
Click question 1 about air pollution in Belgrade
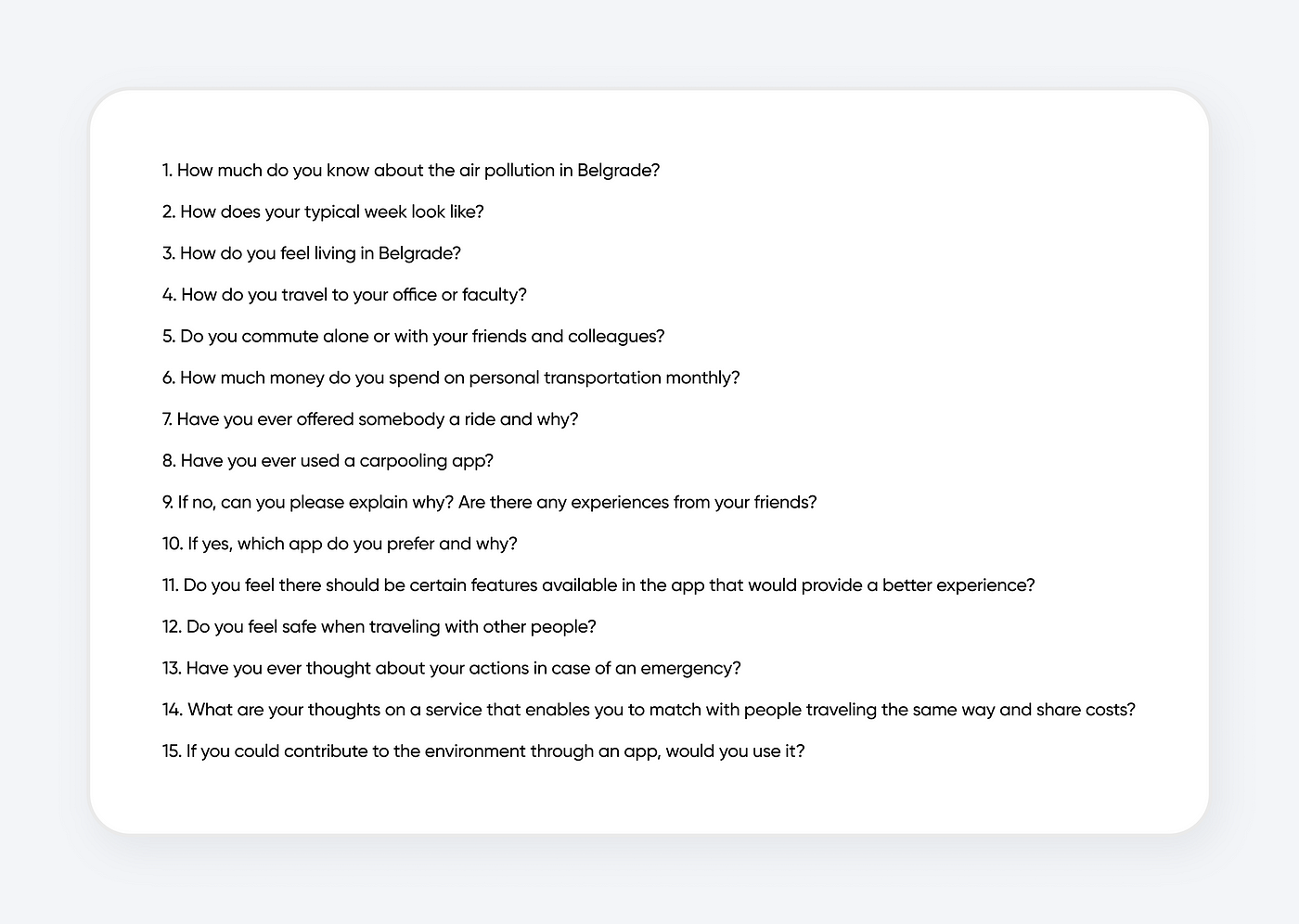click(411, 171)
